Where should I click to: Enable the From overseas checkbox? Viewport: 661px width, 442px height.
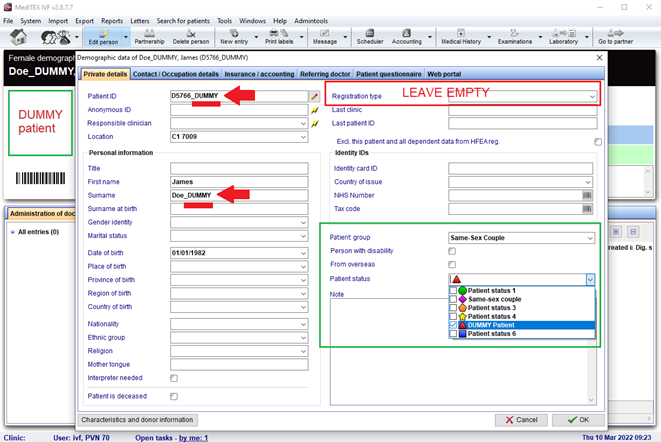(452, 264)
